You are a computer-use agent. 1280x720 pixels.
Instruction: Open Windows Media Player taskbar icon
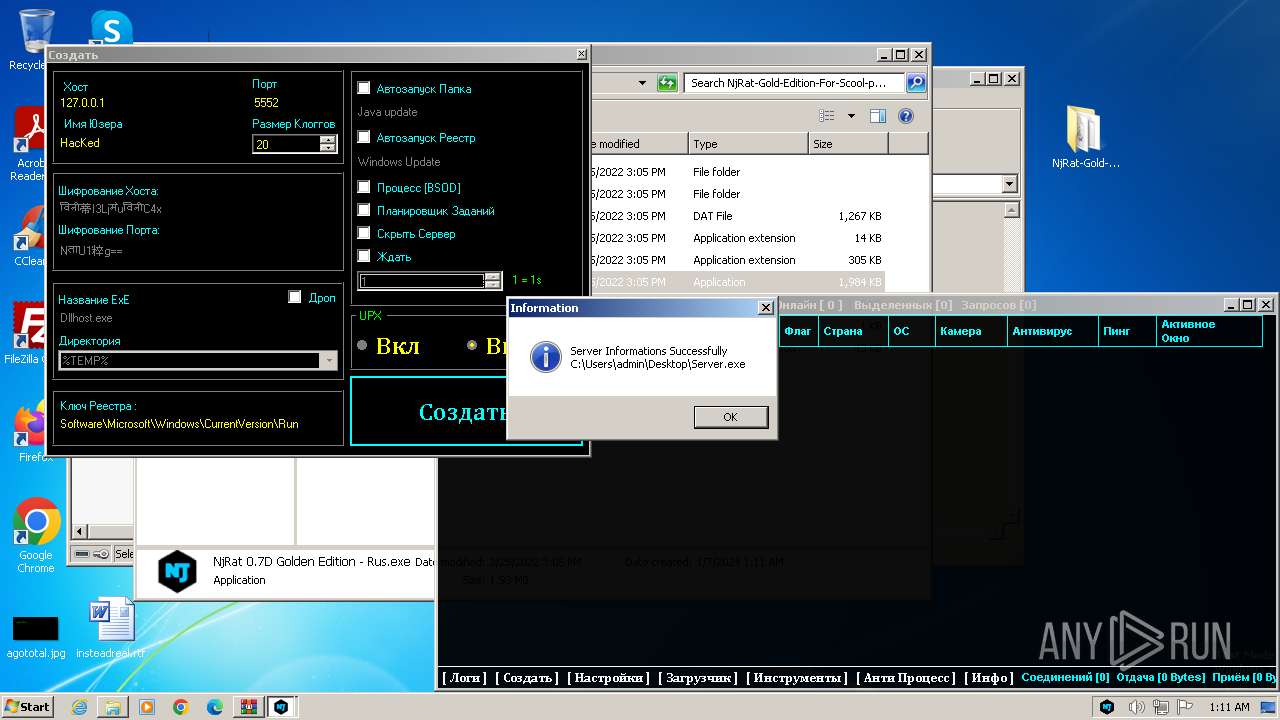click(x=147, y=707)
